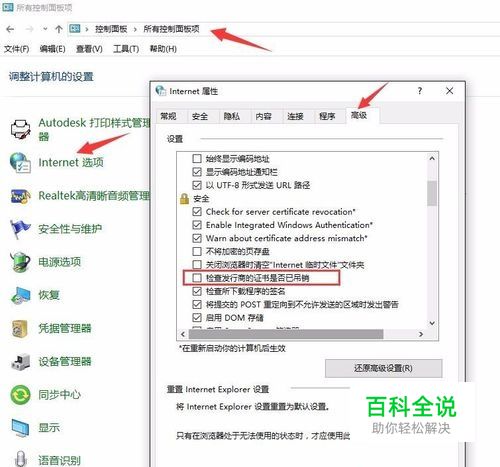This screenshot has width=500, height=467.
Task: Click the Control Panel icon in the address bar
Action: (x=75, y=29)
